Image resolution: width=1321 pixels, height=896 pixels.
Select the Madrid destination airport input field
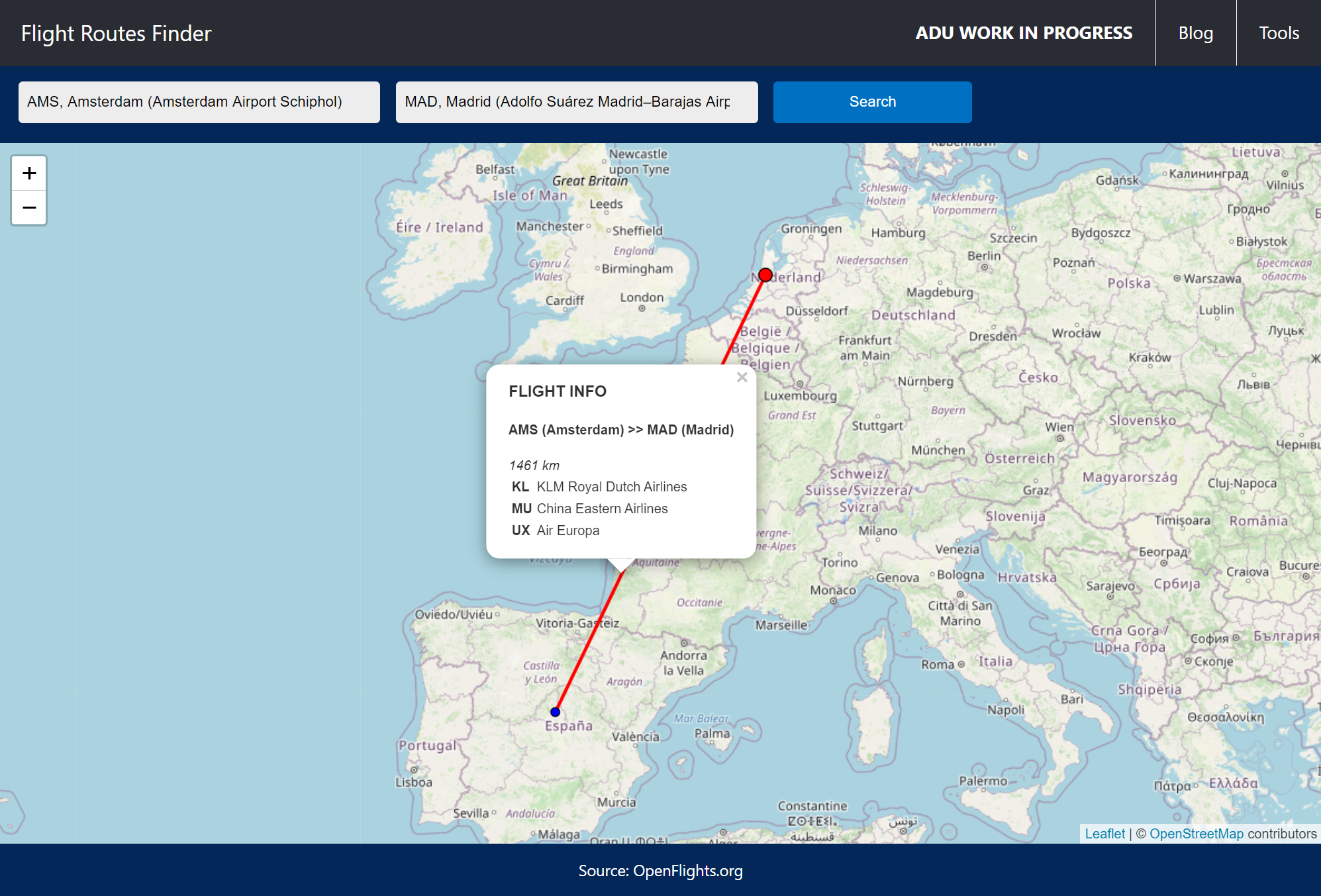[576, 102]
